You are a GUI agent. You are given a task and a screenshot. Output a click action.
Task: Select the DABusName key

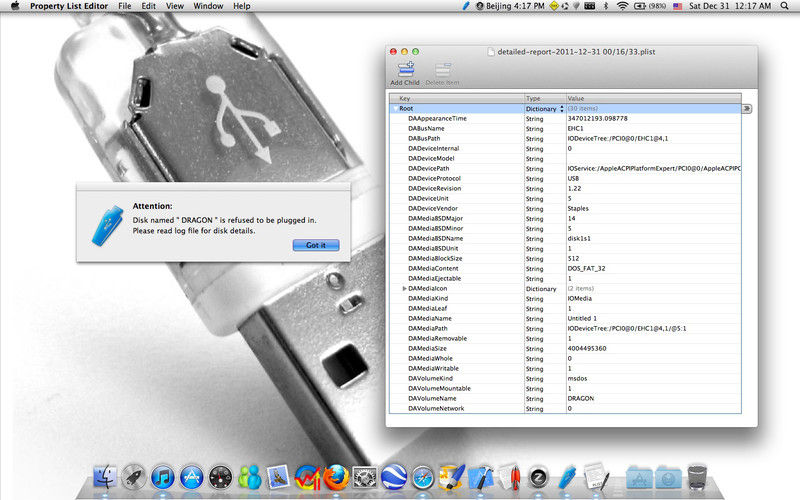point(426,129)
